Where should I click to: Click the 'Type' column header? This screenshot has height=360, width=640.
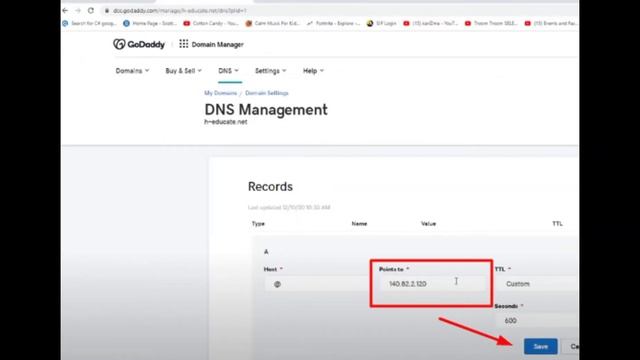(258, 224)
